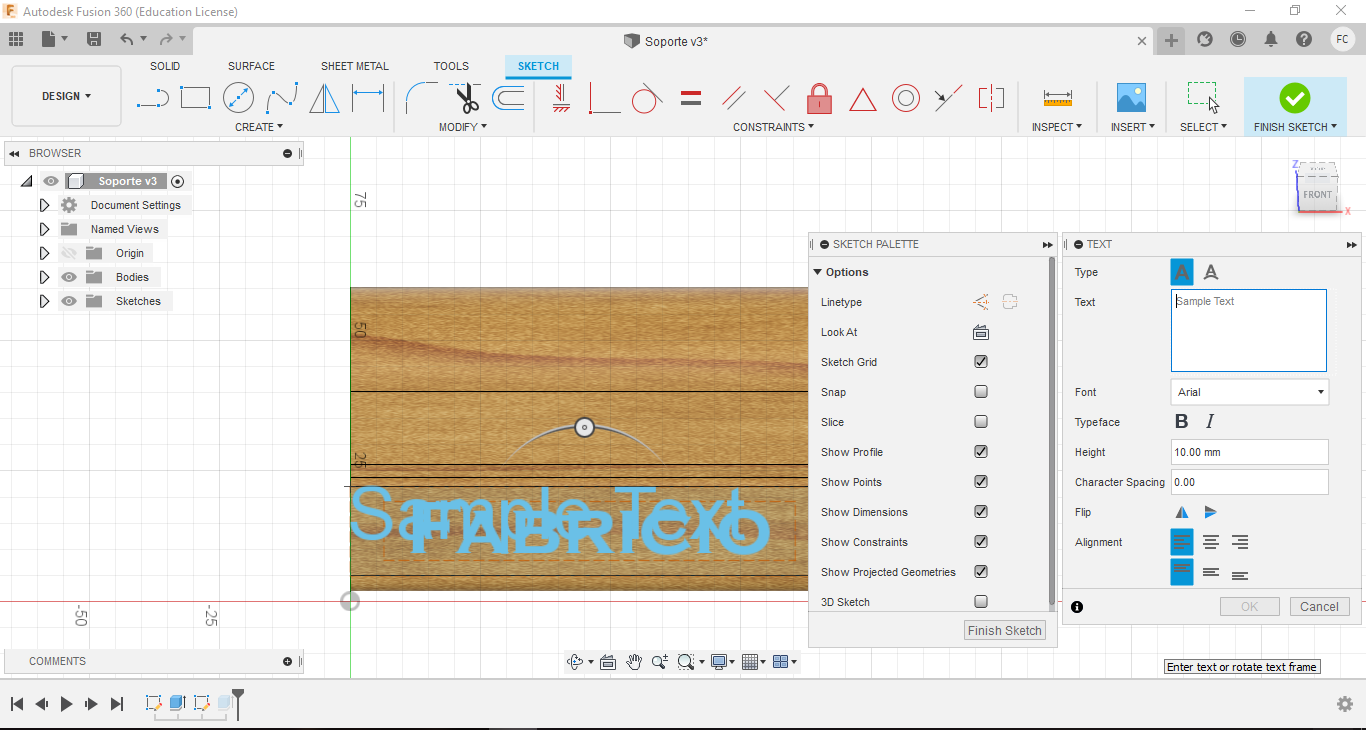
Task: Pick the Trim scissors tool
Action: click(466, 98)
